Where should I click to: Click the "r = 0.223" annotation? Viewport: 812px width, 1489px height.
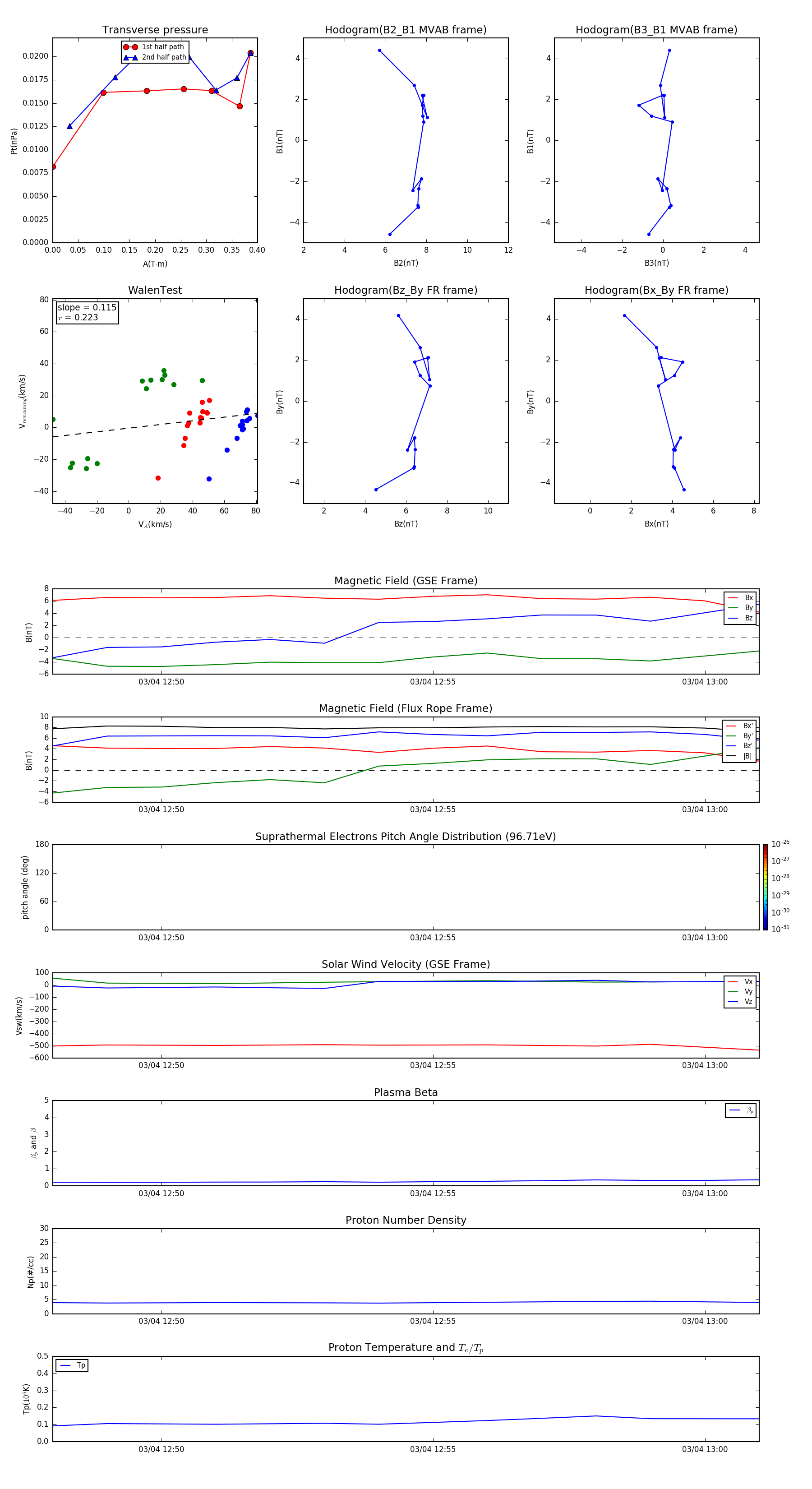tap(78, 317)
